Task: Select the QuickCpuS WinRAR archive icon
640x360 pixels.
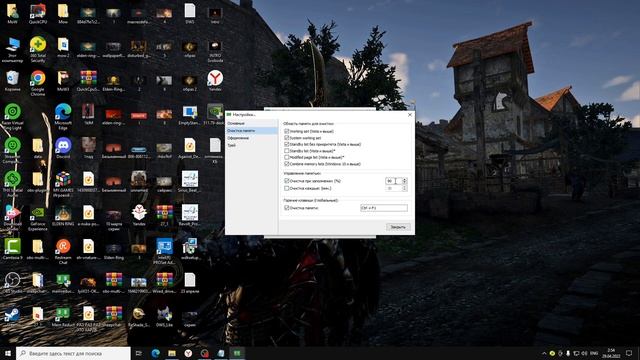Action: (88, 81)
